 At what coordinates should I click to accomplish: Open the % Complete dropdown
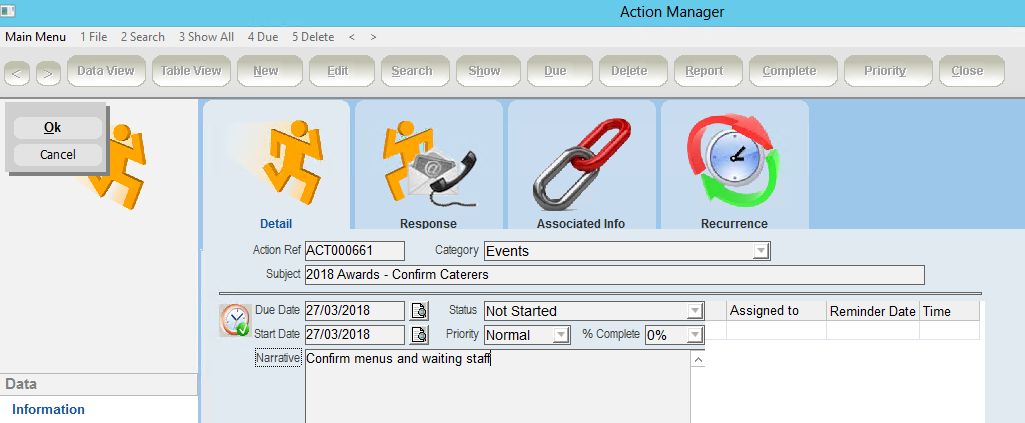(x=695, y=335)
